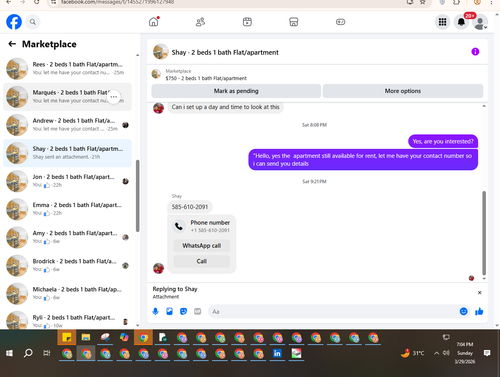Show hidden system tray icons
This screenshot has width=500, height=377.
436,353
